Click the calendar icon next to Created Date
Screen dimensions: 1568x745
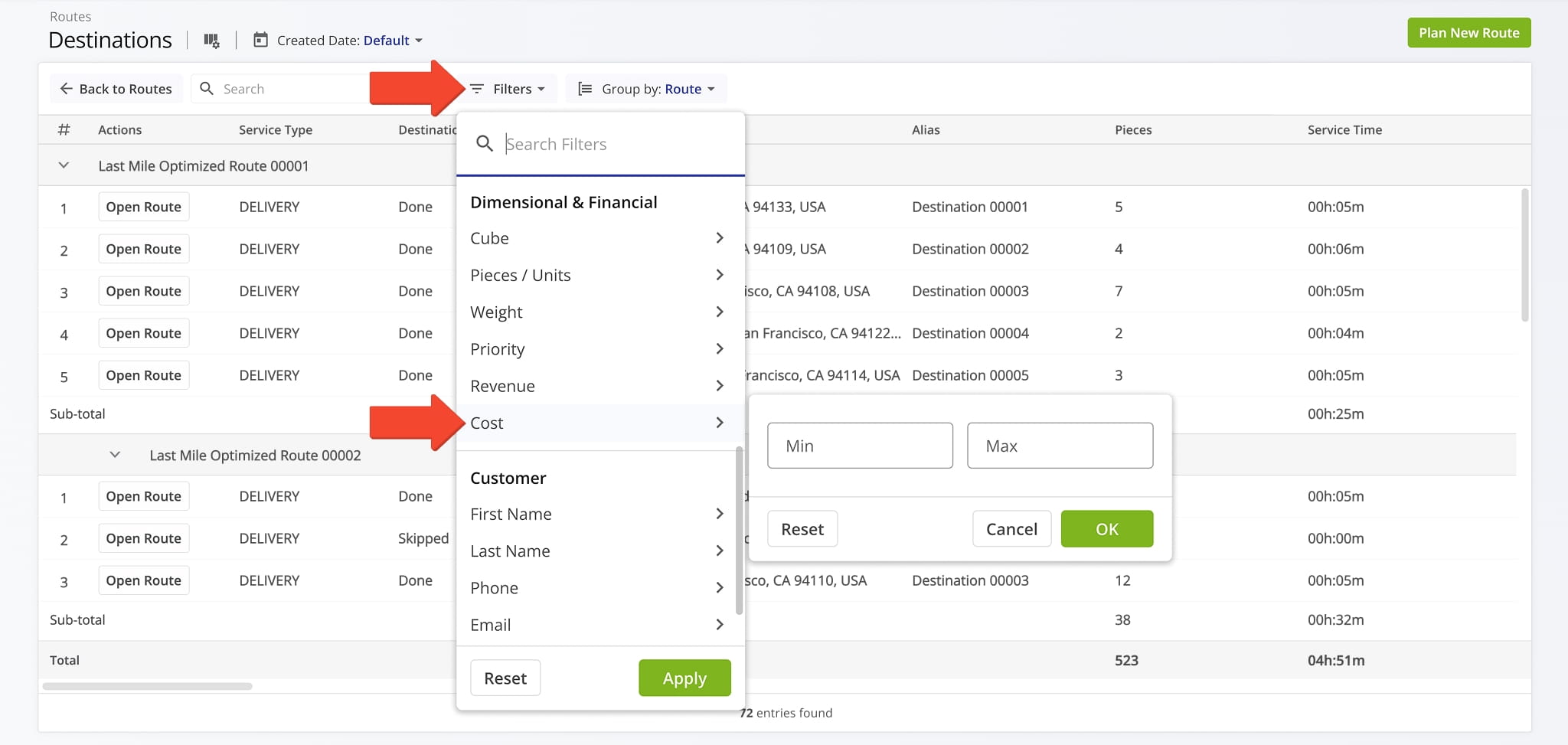point(260,40)
